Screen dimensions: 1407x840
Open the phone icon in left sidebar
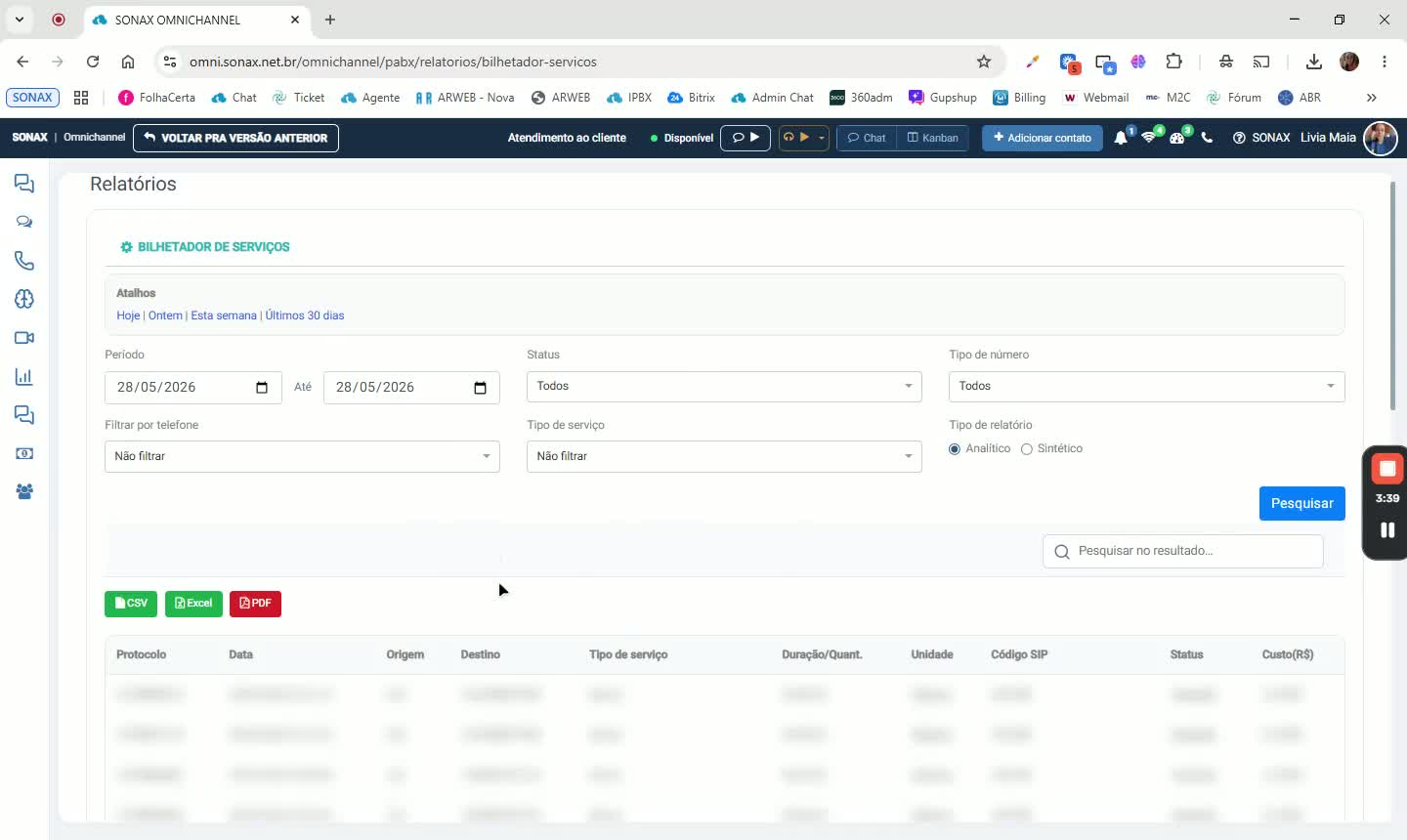coord(24,261)
